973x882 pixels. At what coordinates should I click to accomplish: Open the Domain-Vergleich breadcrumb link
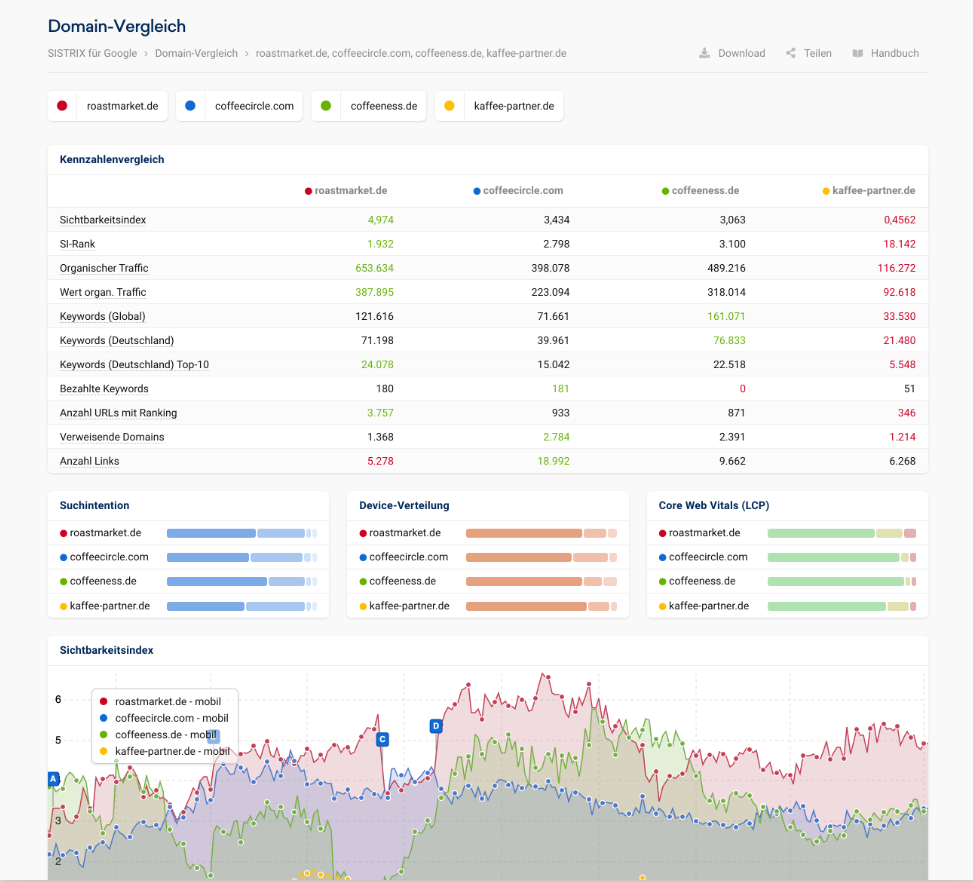196,53
